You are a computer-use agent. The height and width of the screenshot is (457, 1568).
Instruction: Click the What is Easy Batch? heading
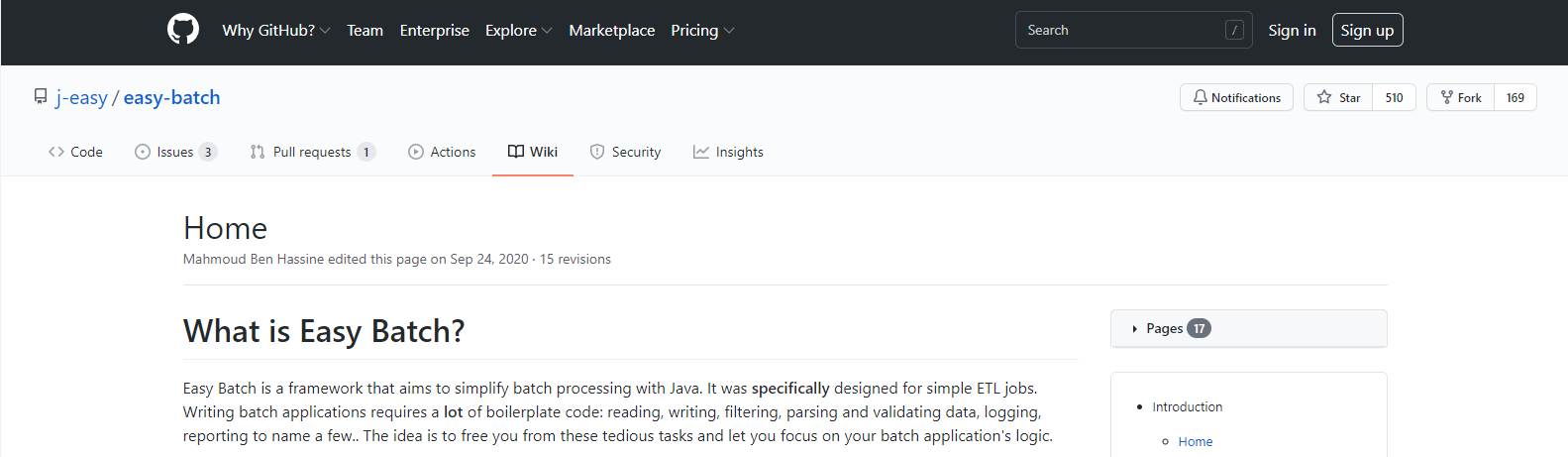pyautogui.click(x=324, y=331)
